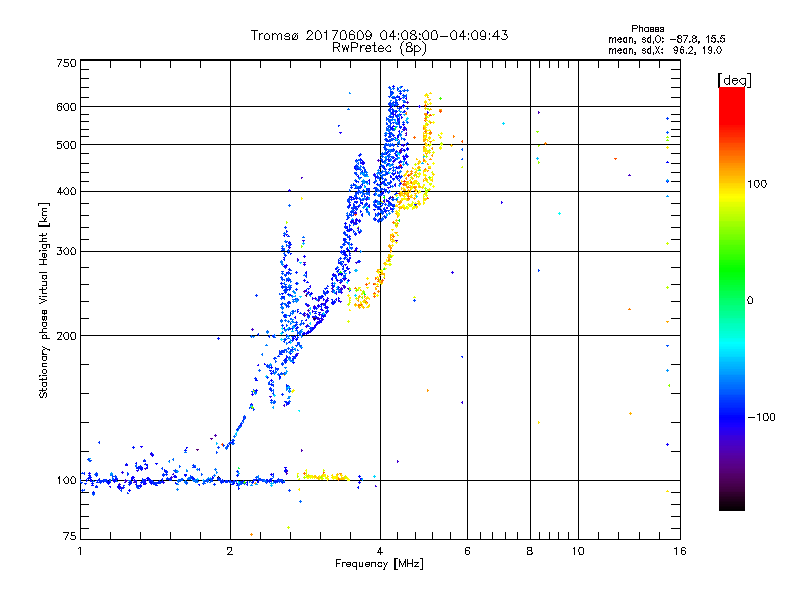This screenshot has width=800, height=600.
Task: Click the rainbow phase colorbar
Action: tap(732, 299)
